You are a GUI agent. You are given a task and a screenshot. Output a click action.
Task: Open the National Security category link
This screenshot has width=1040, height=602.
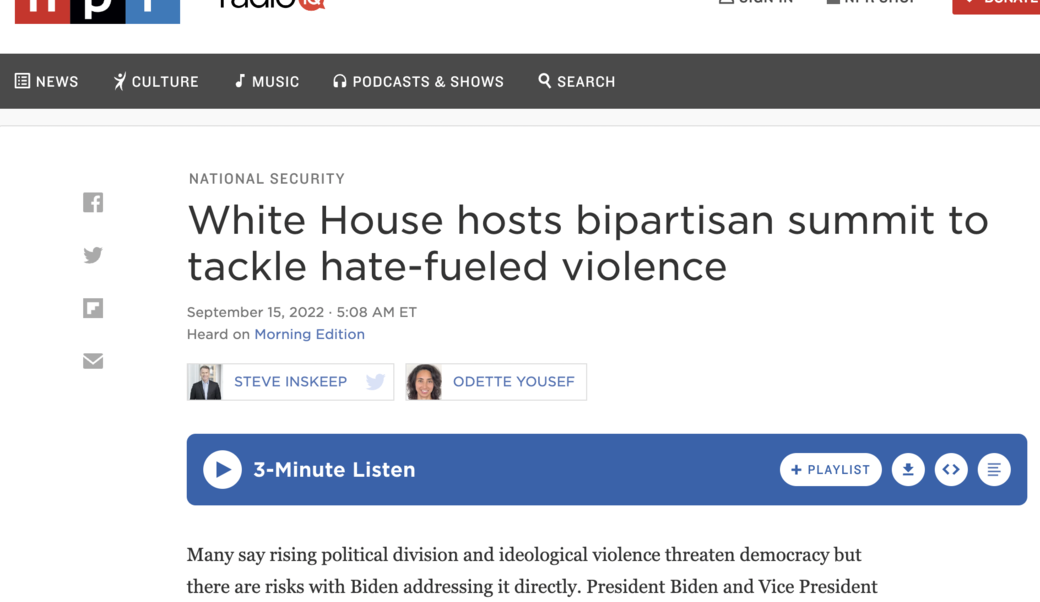[267, 179]
